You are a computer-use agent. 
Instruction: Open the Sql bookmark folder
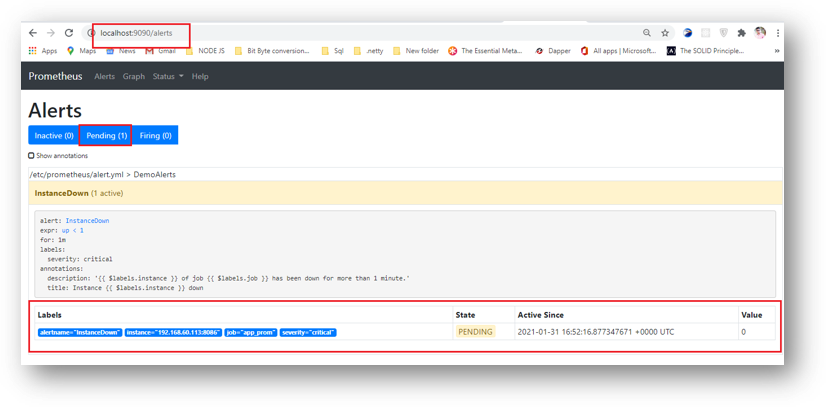332,51
